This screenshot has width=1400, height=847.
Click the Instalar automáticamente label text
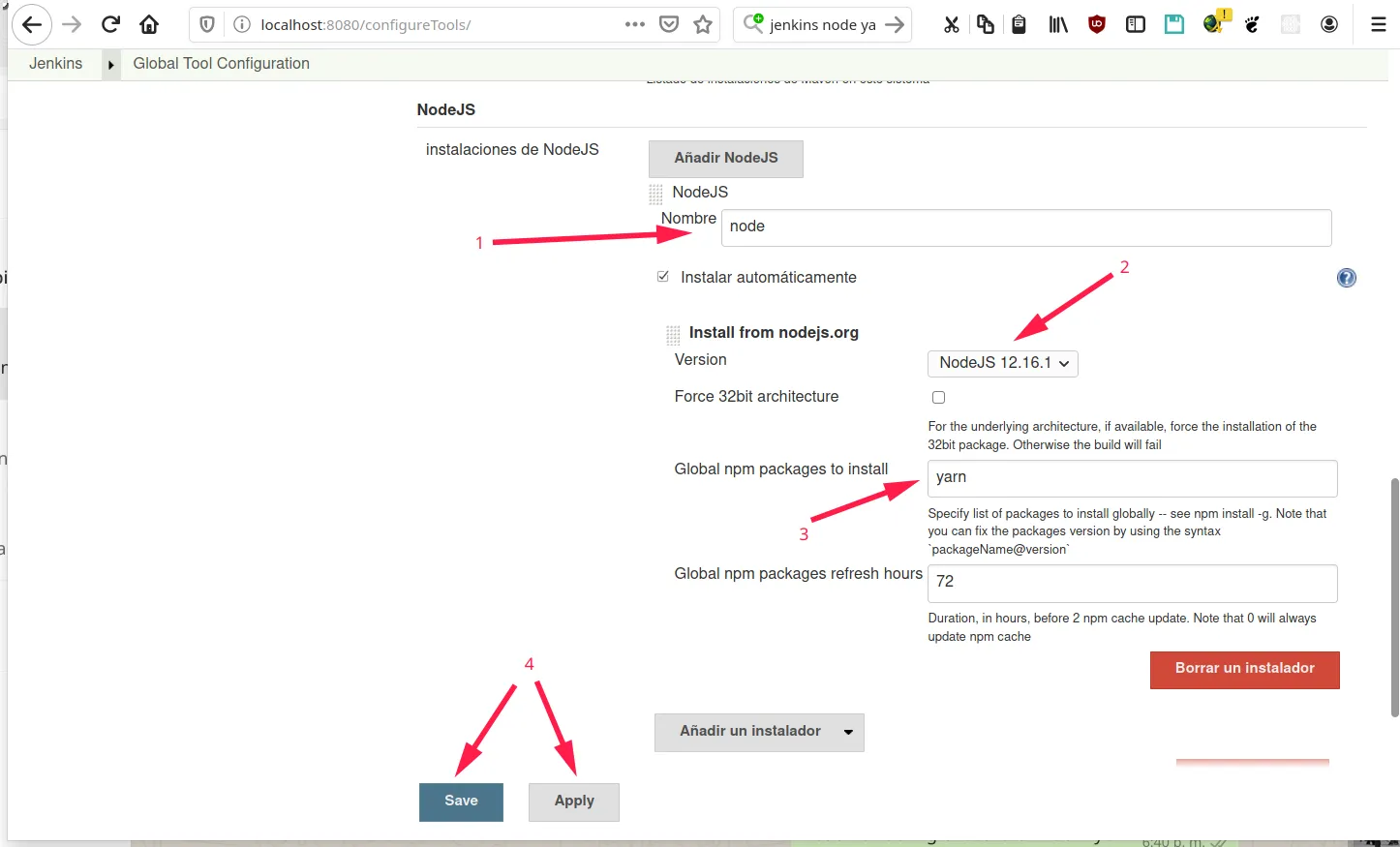[769, 278]
